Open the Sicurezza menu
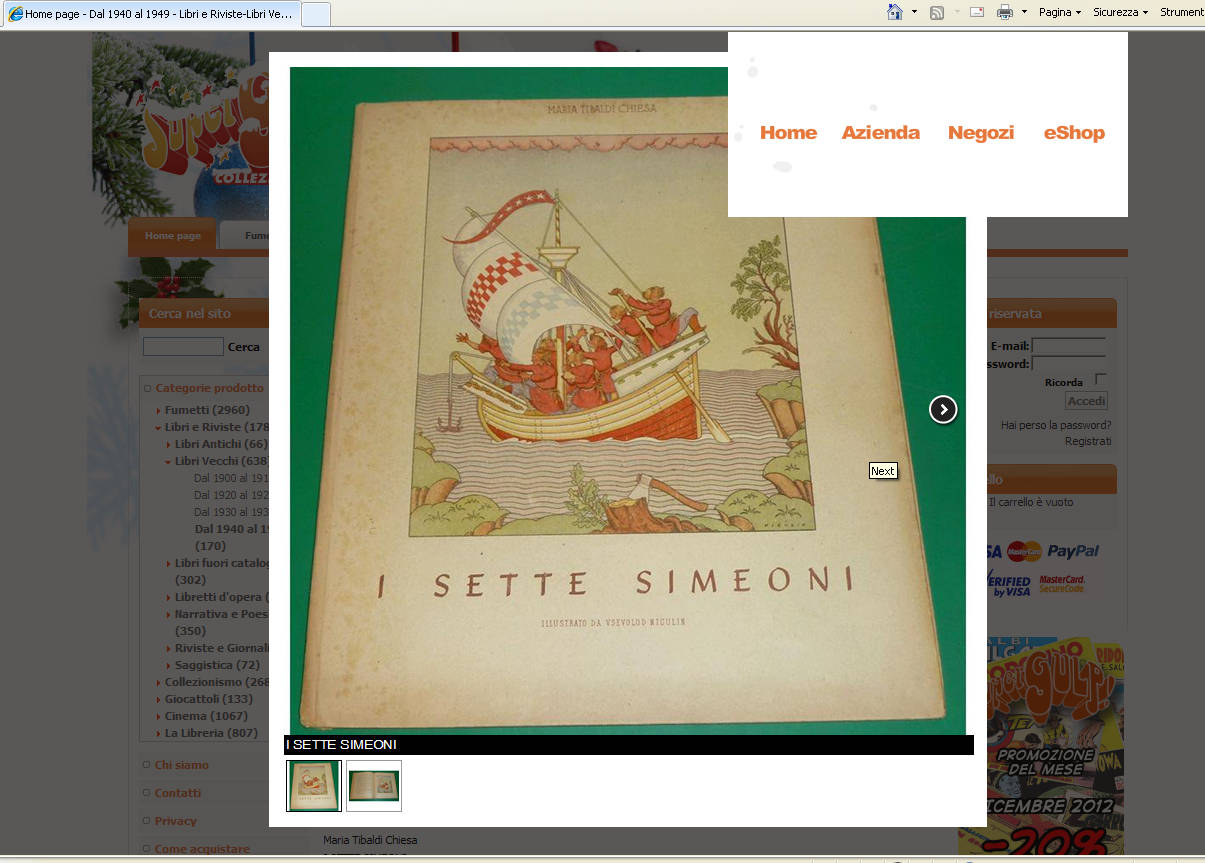1205x863 pixels. pos(1120,12)
